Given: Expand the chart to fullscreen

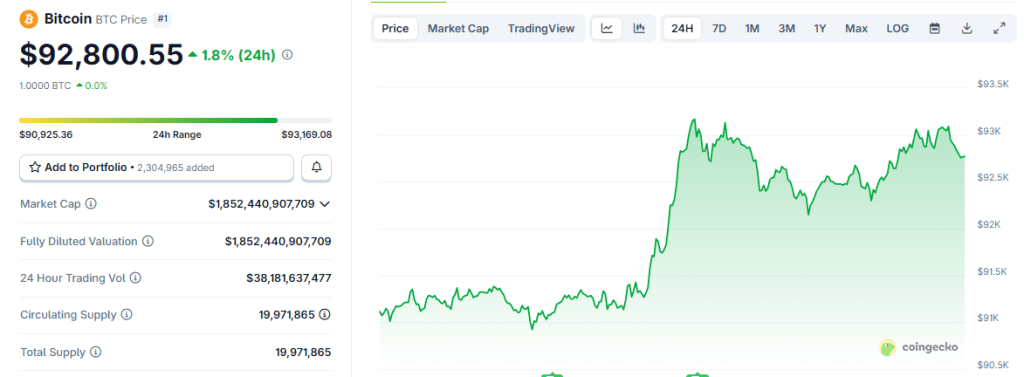Looking at the screenshot, I should point(999,29).
